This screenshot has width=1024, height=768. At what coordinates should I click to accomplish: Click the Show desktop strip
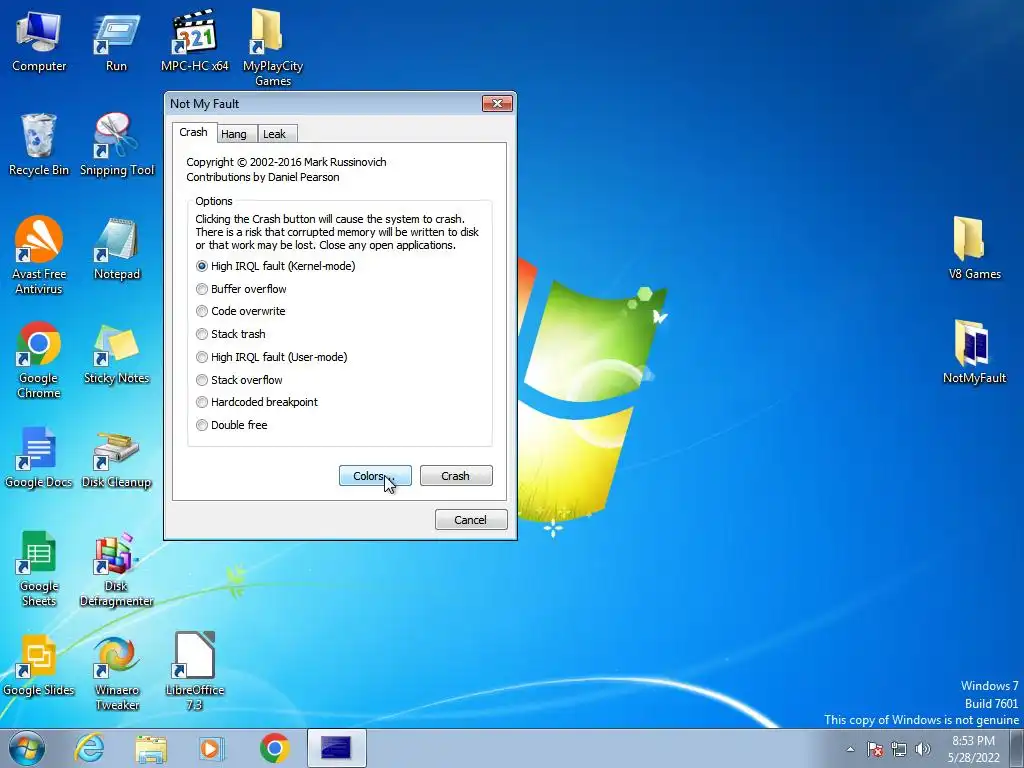pos(1017,748)
